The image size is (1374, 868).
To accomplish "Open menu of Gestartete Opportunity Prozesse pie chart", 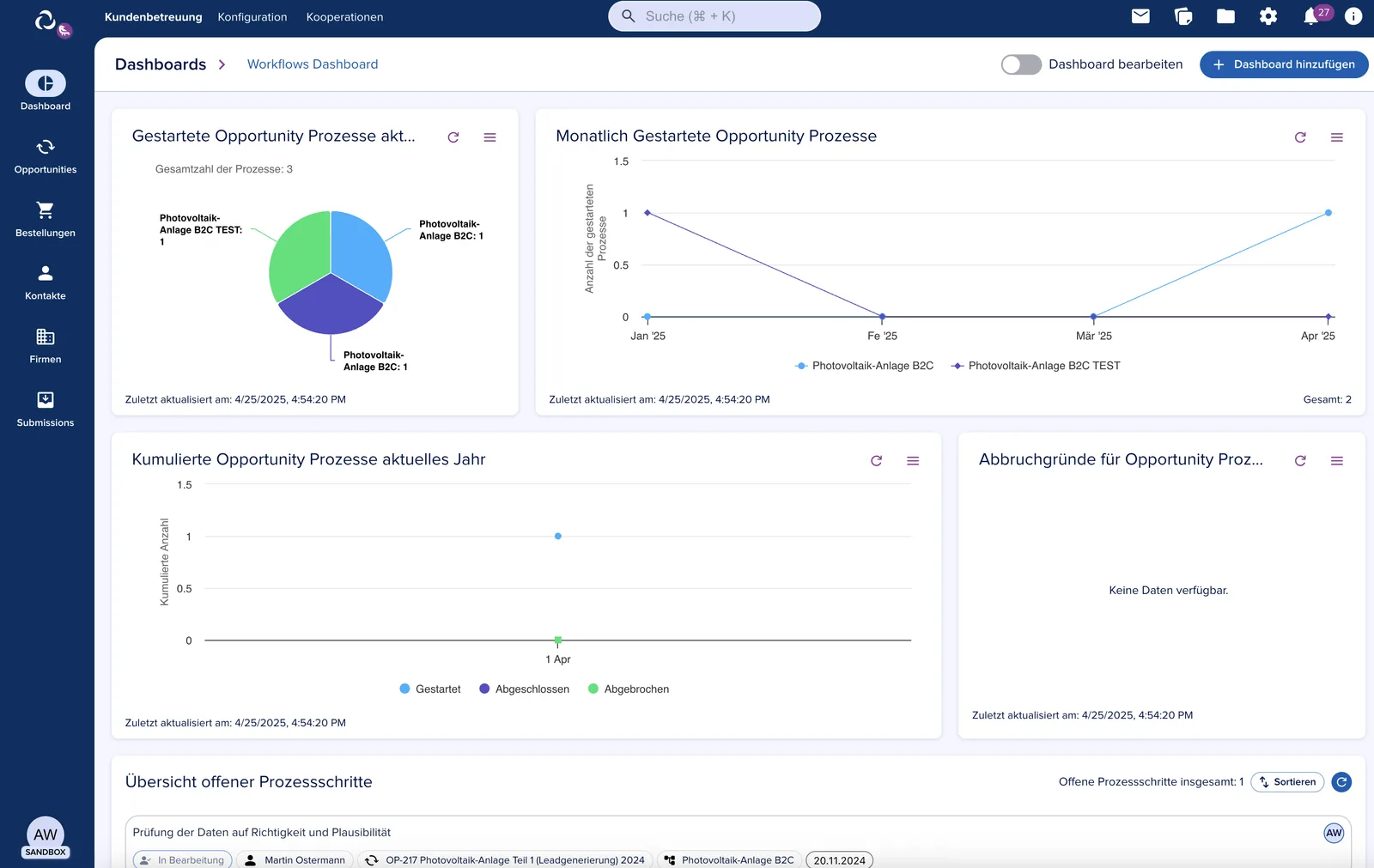I will point(489,137).
